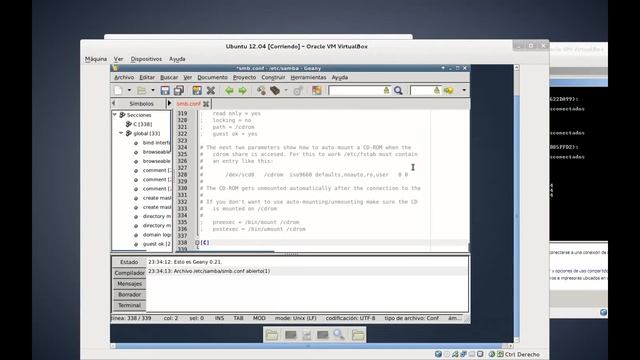This screenshot has height=360, width=640.
Task: Open the Proyecto menu
Action: tap(244, 77)
